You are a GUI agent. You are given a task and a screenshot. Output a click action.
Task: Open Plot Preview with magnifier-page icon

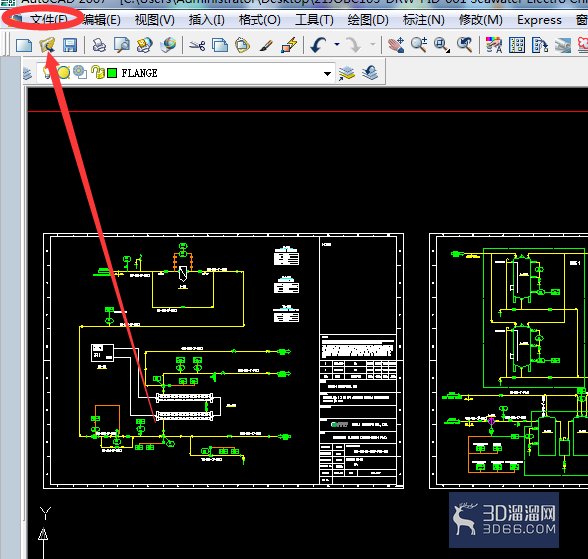(122, 45)
